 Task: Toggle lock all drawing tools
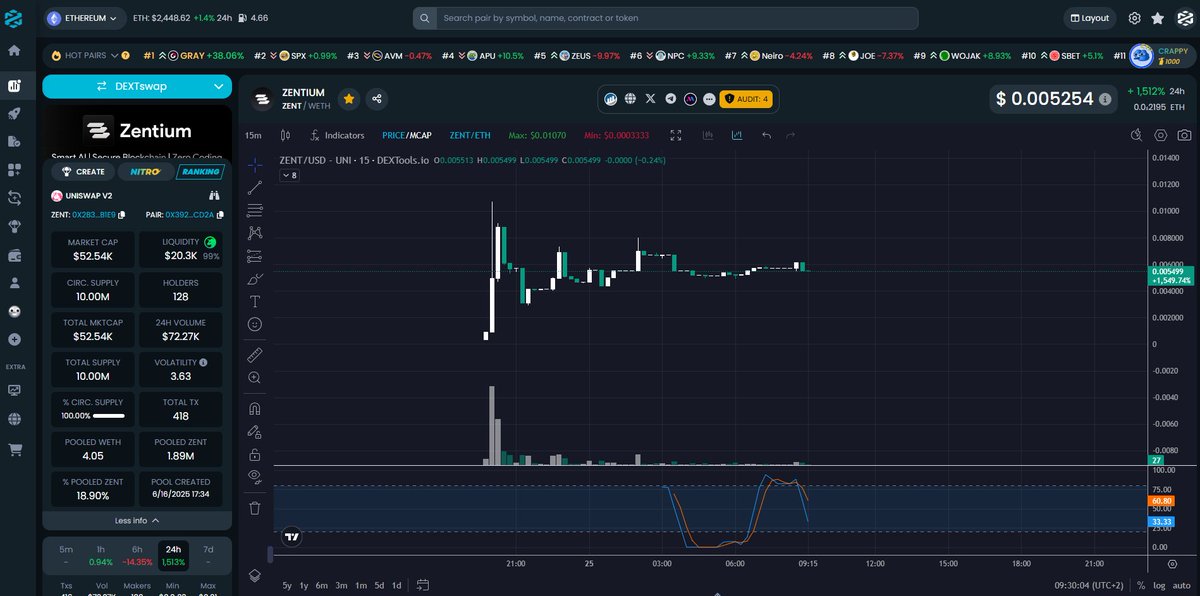pyautogui.click(x=255, y=454)
